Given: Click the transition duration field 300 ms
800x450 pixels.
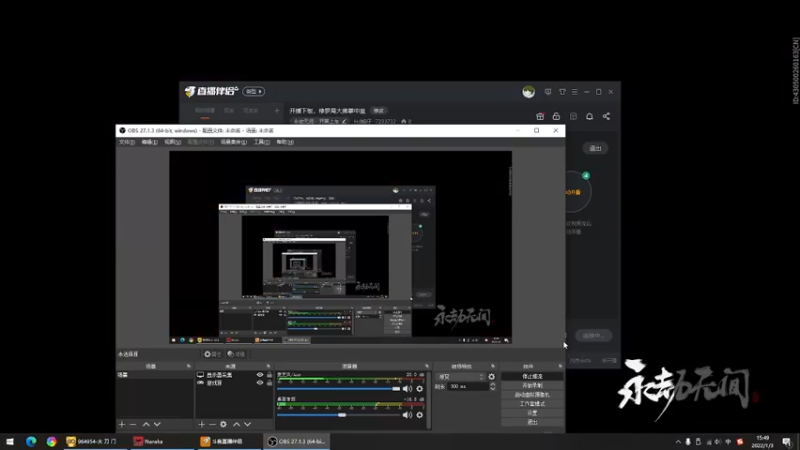Looking at the screenshot, I should click(468, 387).
